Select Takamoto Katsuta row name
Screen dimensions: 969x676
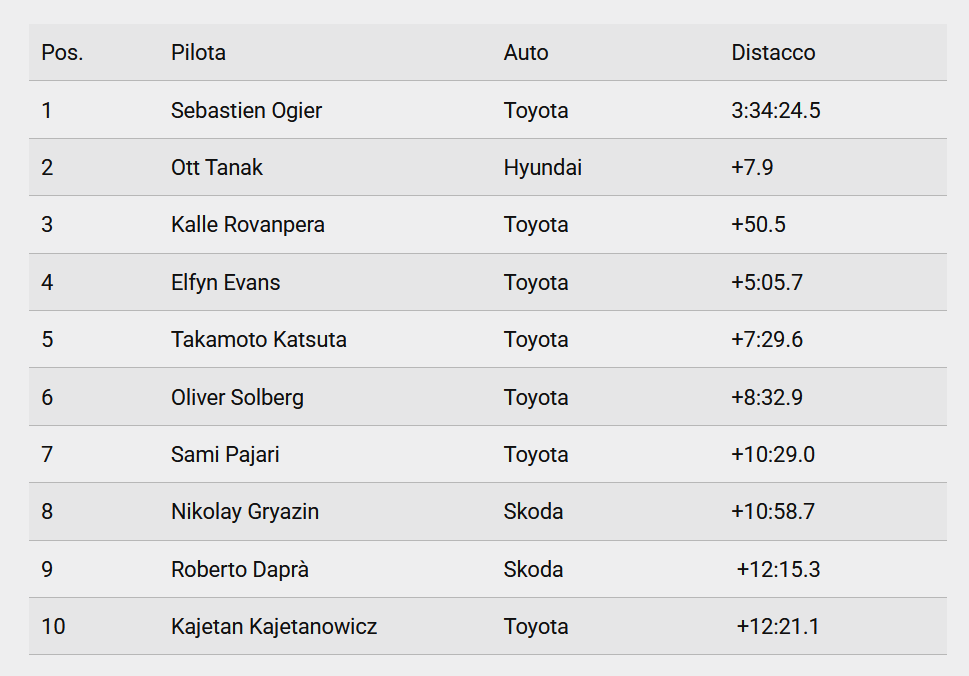(259, 339)
